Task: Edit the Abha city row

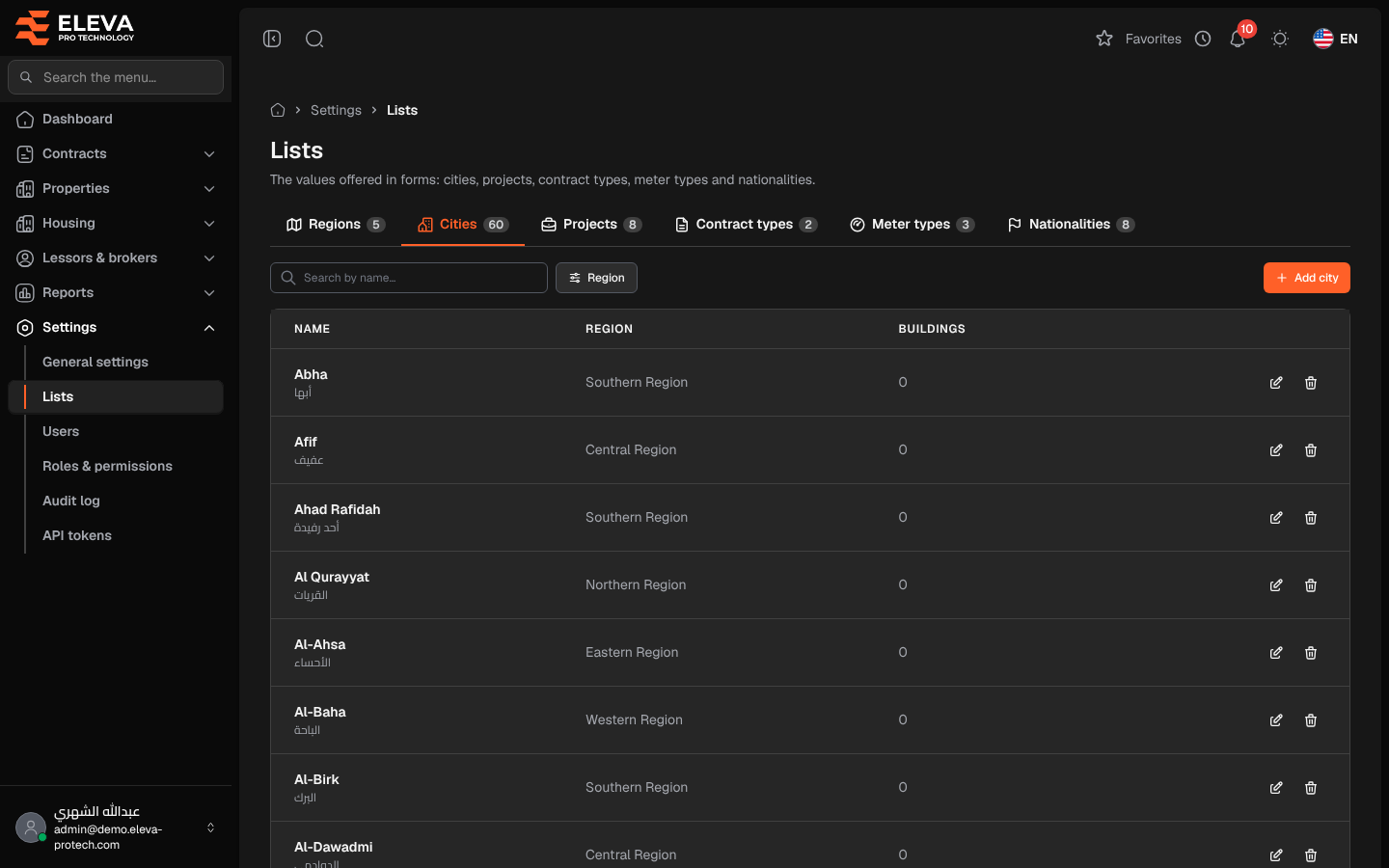Action: pos(1276,383)
